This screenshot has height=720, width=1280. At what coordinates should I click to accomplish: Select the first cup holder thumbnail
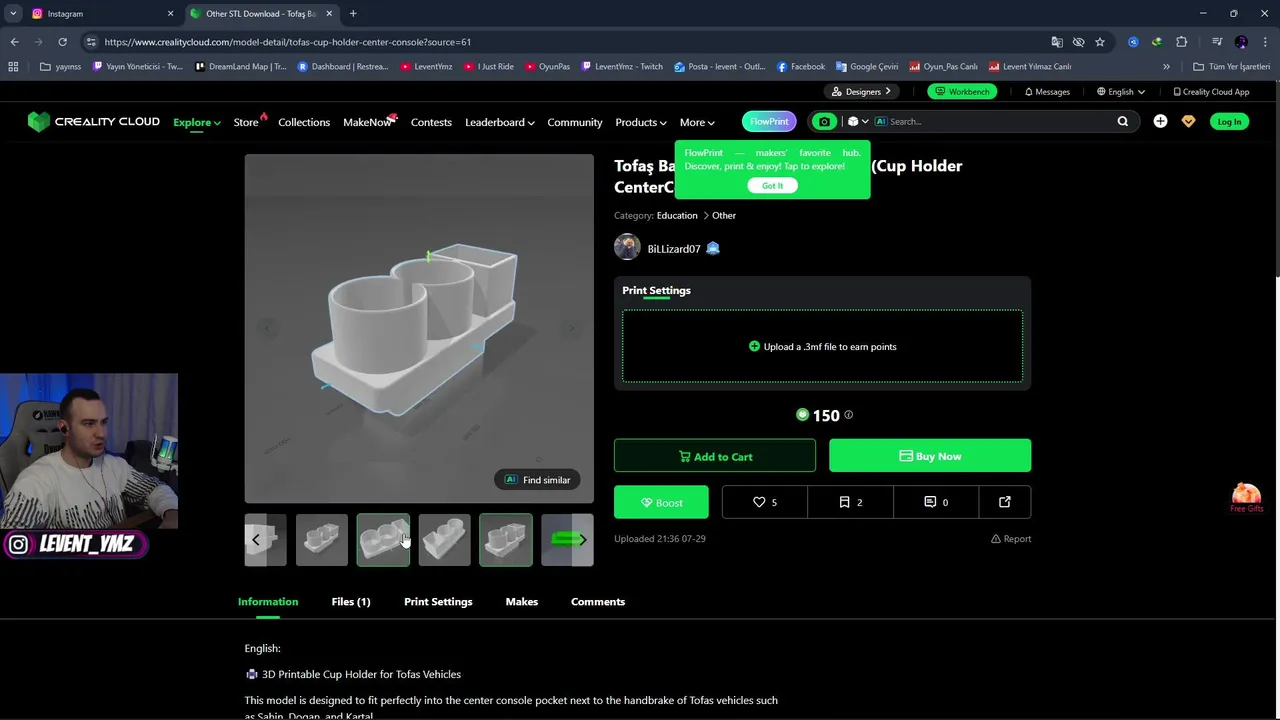(322, 540)
